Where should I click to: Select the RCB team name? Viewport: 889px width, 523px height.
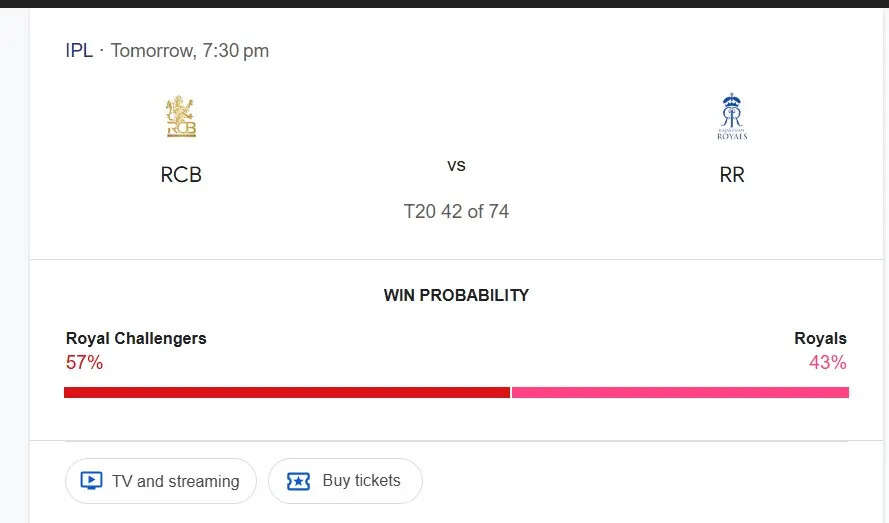[x=181, y=175]
